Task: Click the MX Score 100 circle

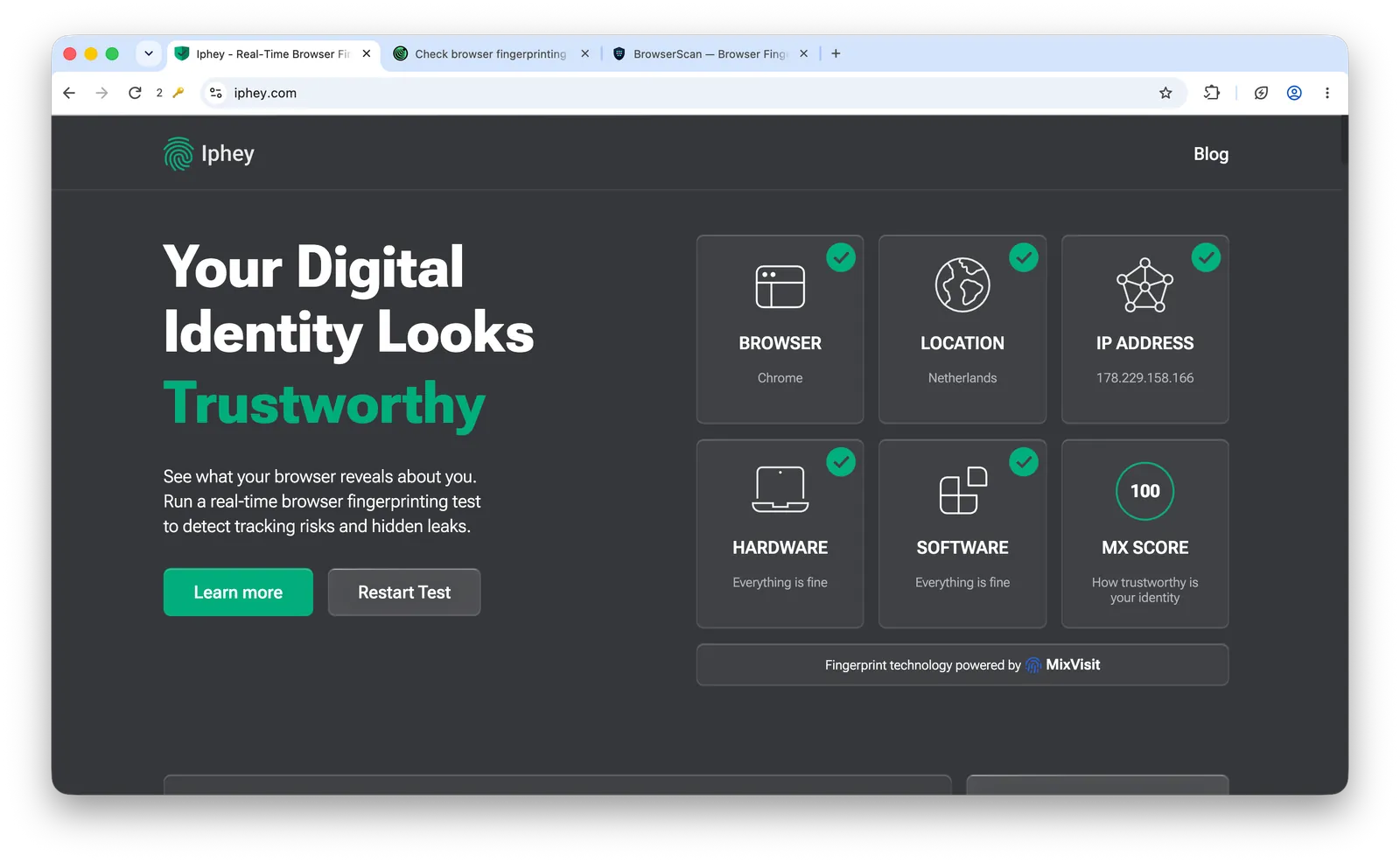Action: click(x=1144, y=491)
